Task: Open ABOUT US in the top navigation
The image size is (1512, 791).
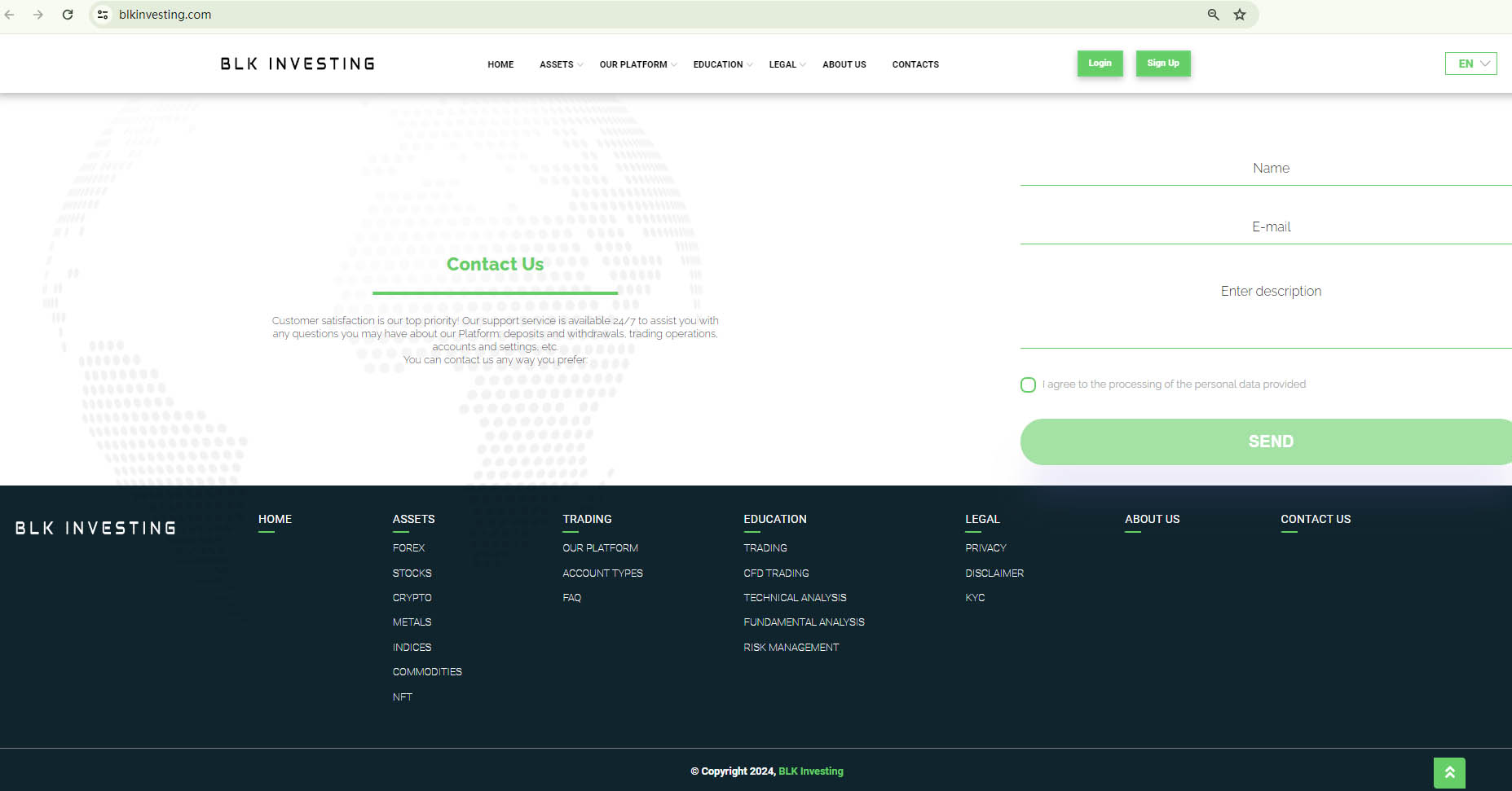Action: [x=844, y=64]
